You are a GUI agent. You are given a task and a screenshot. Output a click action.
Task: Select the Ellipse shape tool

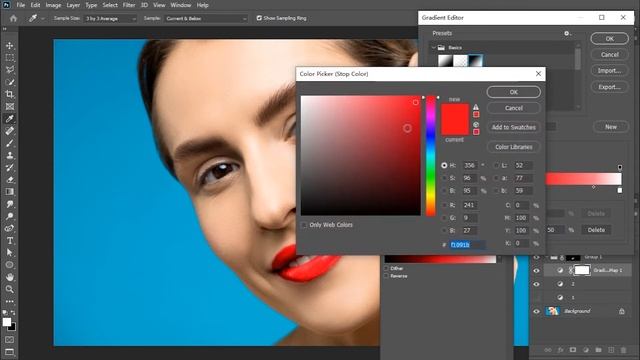click(9, 265)
